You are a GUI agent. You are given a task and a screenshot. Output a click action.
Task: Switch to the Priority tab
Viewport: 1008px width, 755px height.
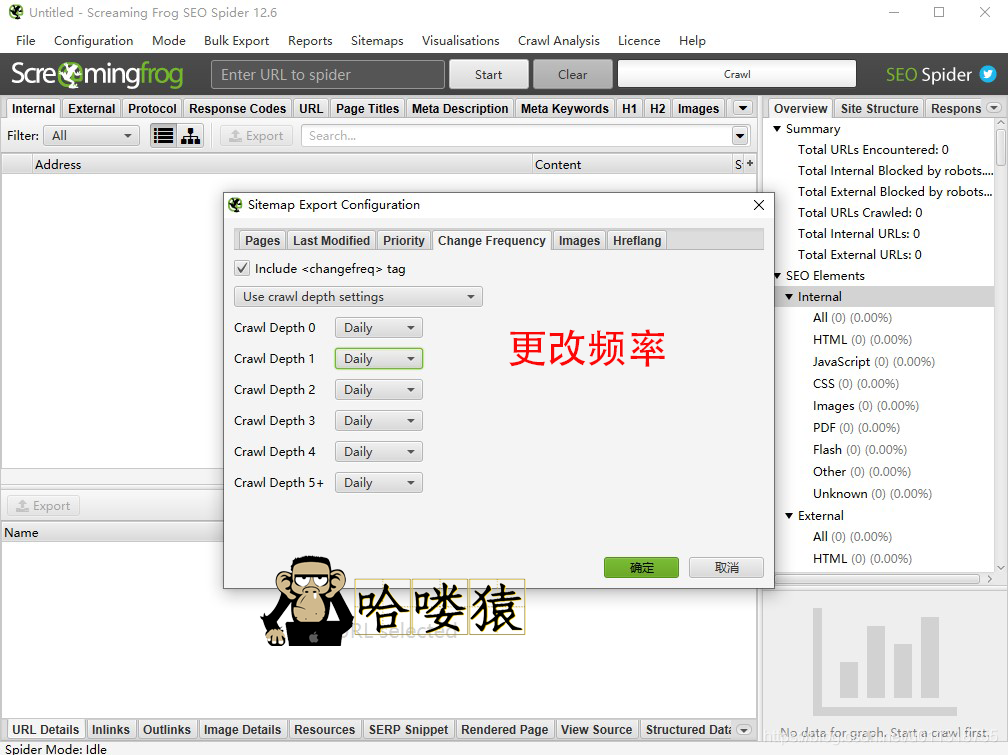(404, 241)
